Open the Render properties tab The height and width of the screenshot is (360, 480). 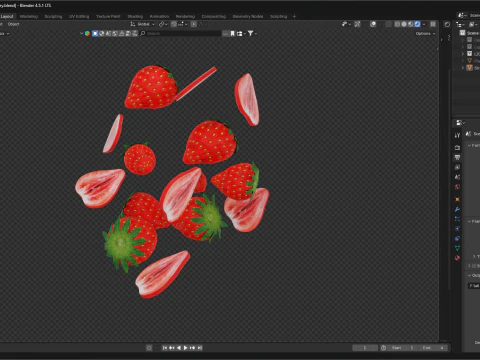click(x=457, y=147)
